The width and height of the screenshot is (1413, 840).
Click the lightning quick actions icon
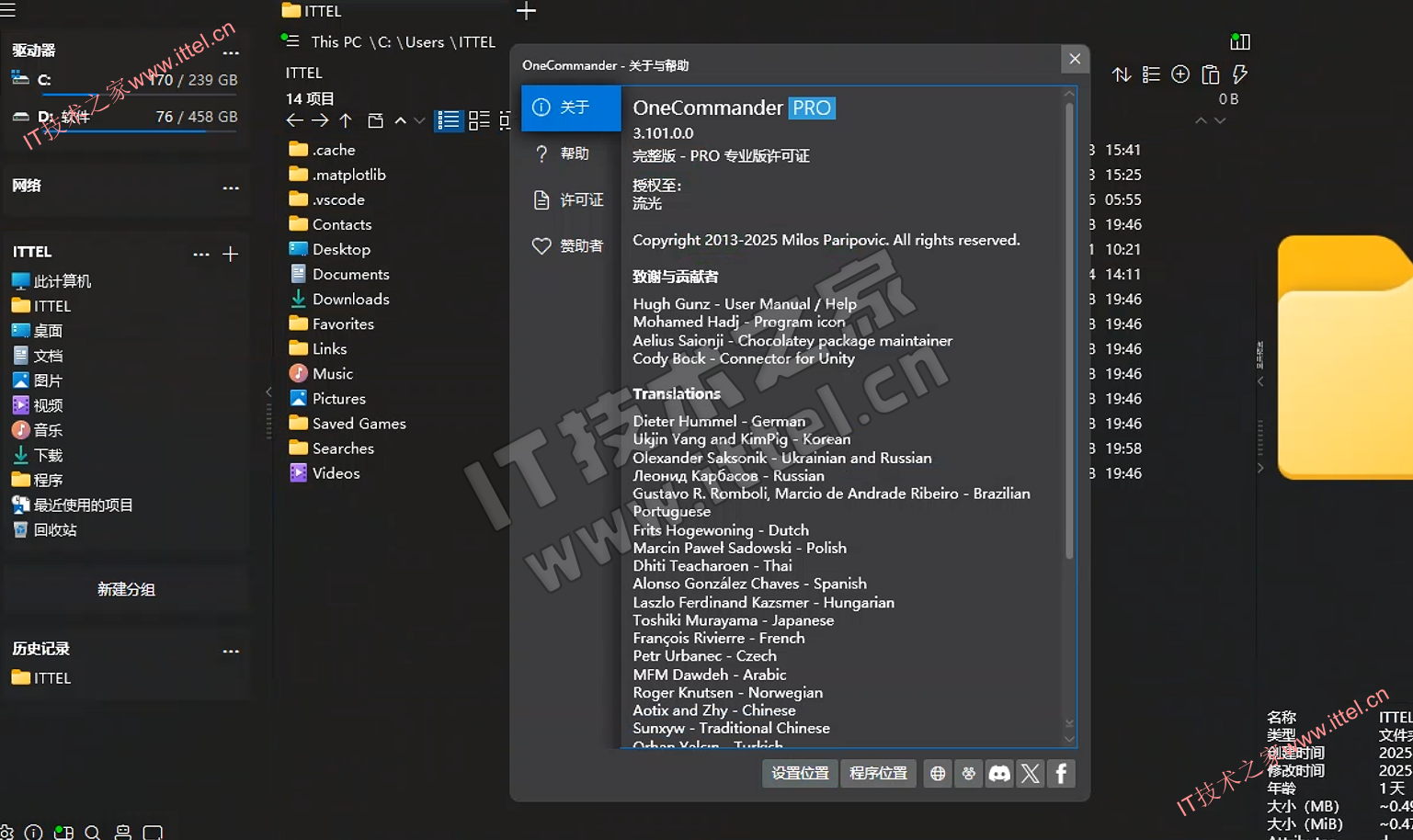click(x=1240, y=74)
